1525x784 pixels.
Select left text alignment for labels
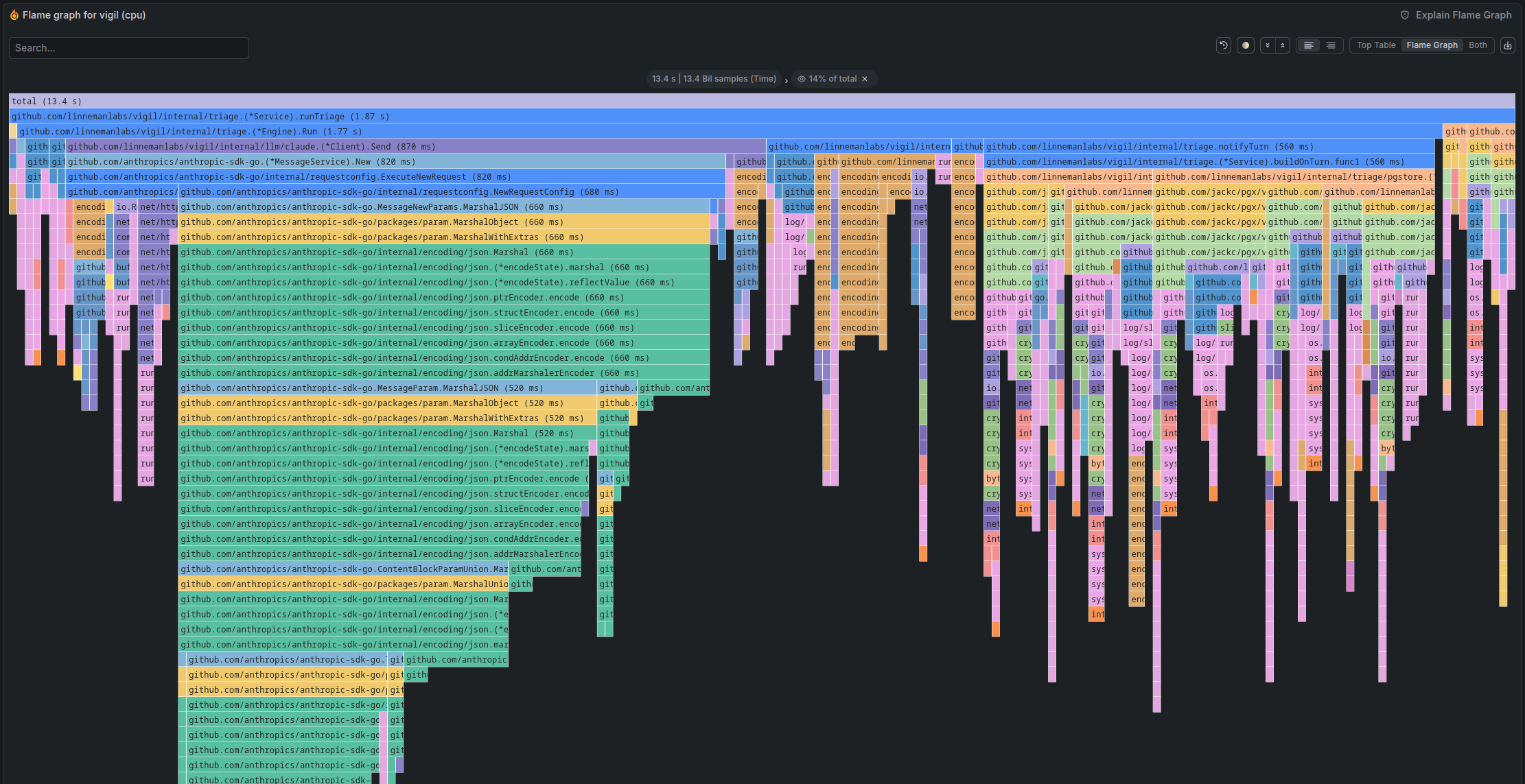point(1308,45)
